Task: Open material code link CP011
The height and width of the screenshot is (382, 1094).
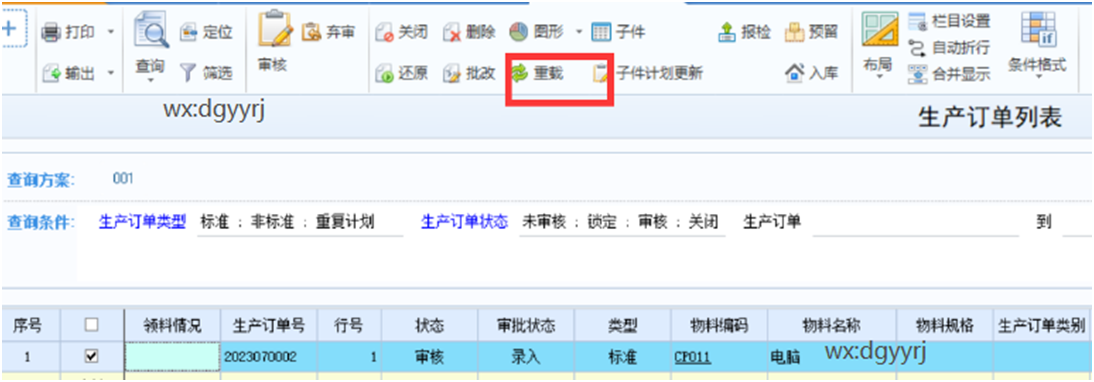Action: [x=692, y=357]
